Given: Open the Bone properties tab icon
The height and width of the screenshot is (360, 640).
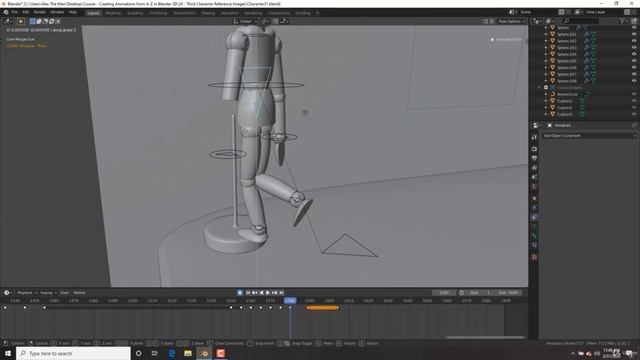Looking at the screenshot, I should click(x=534, y=236).
